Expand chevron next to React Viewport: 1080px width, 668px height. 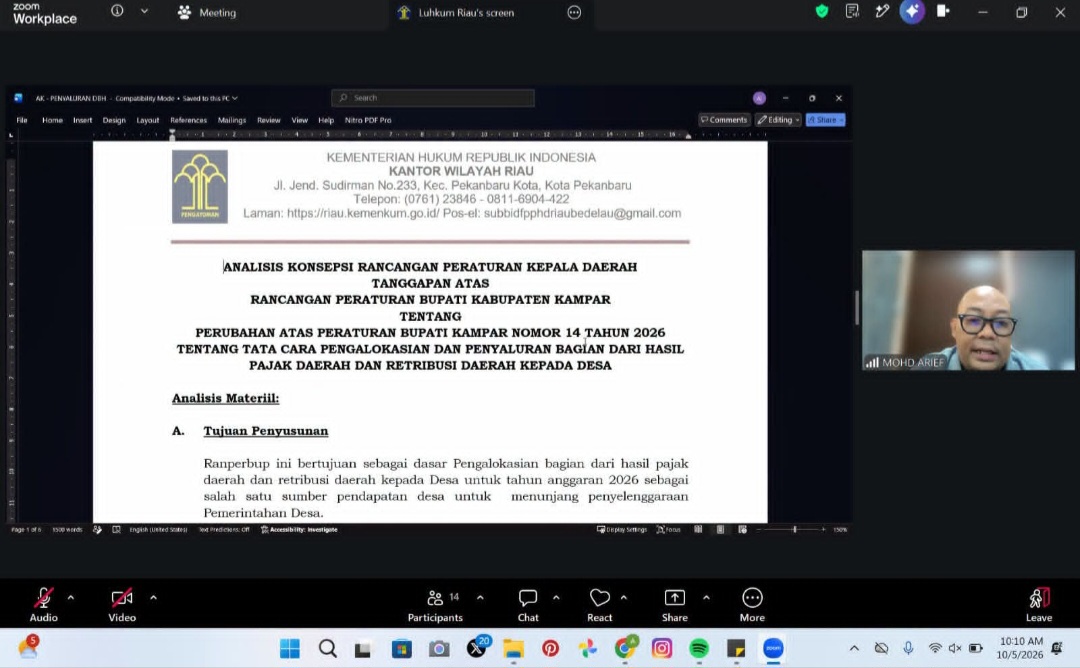(623, 598)
